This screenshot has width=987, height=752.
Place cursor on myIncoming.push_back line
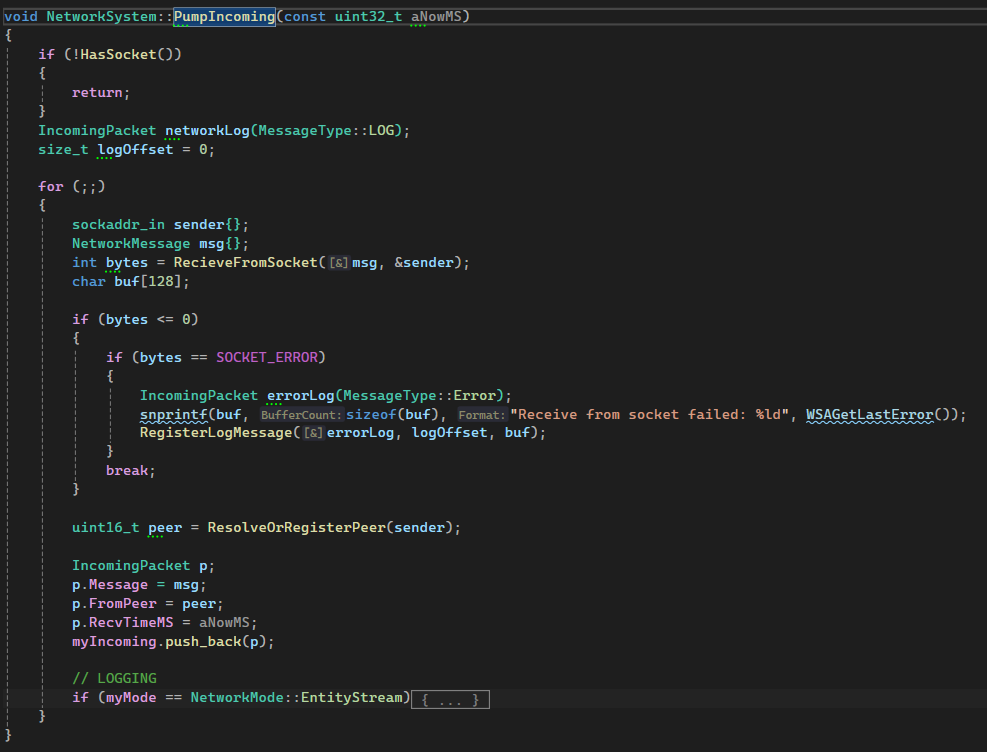(x=172, y=641)
